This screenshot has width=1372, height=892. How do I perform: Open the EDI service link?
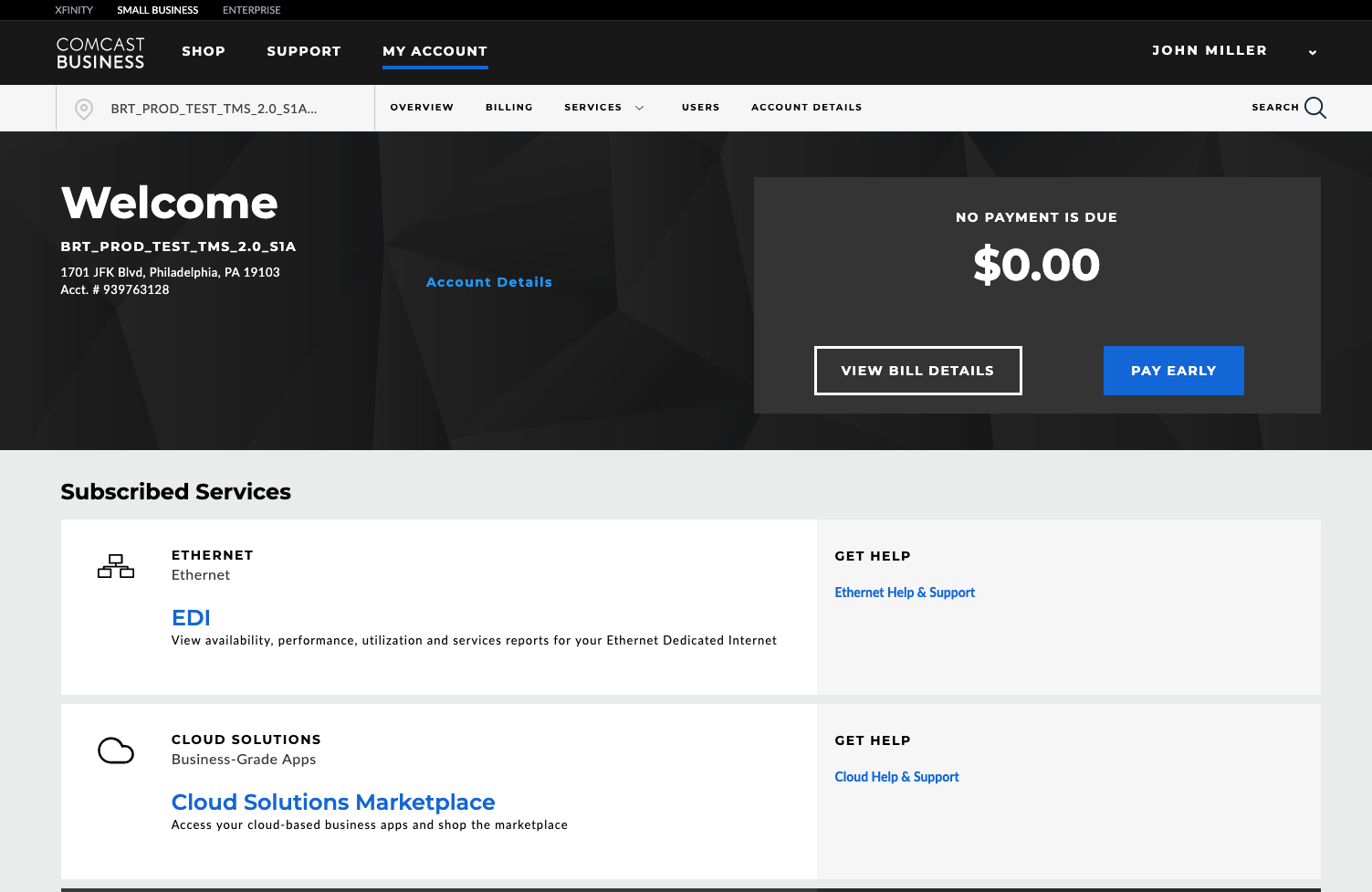pyautogui.click(x=191, y=618)
